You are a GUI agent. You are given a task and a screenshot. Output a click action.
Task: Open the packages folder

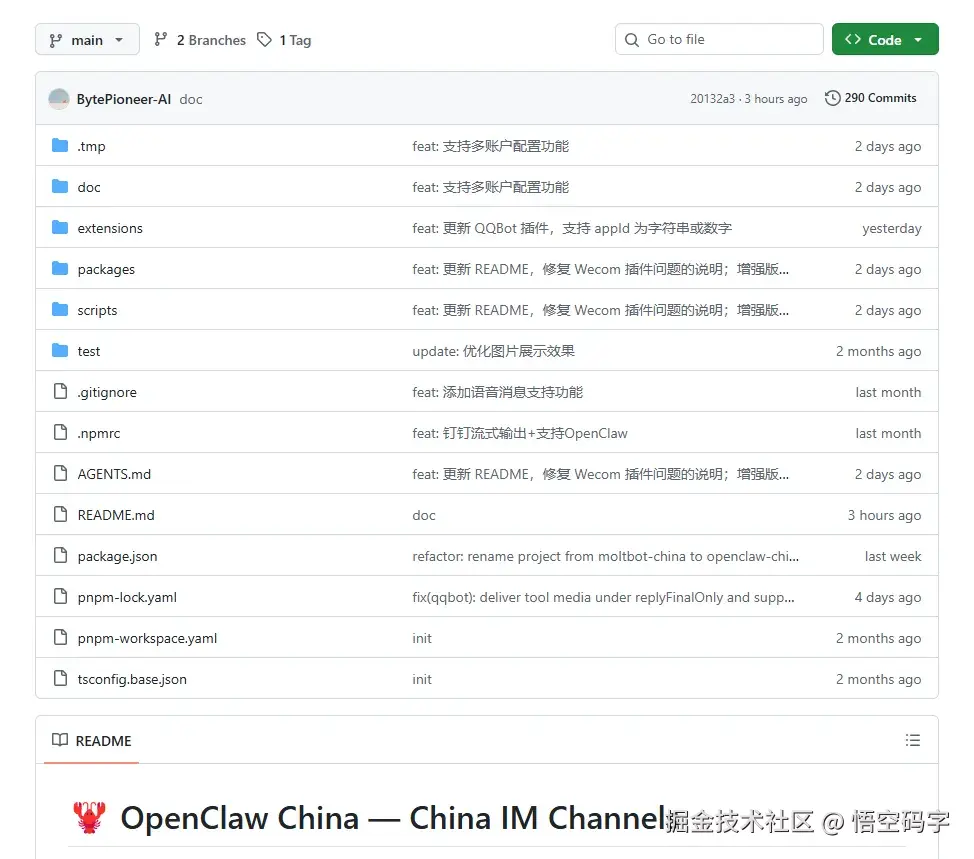pos(105,269)
